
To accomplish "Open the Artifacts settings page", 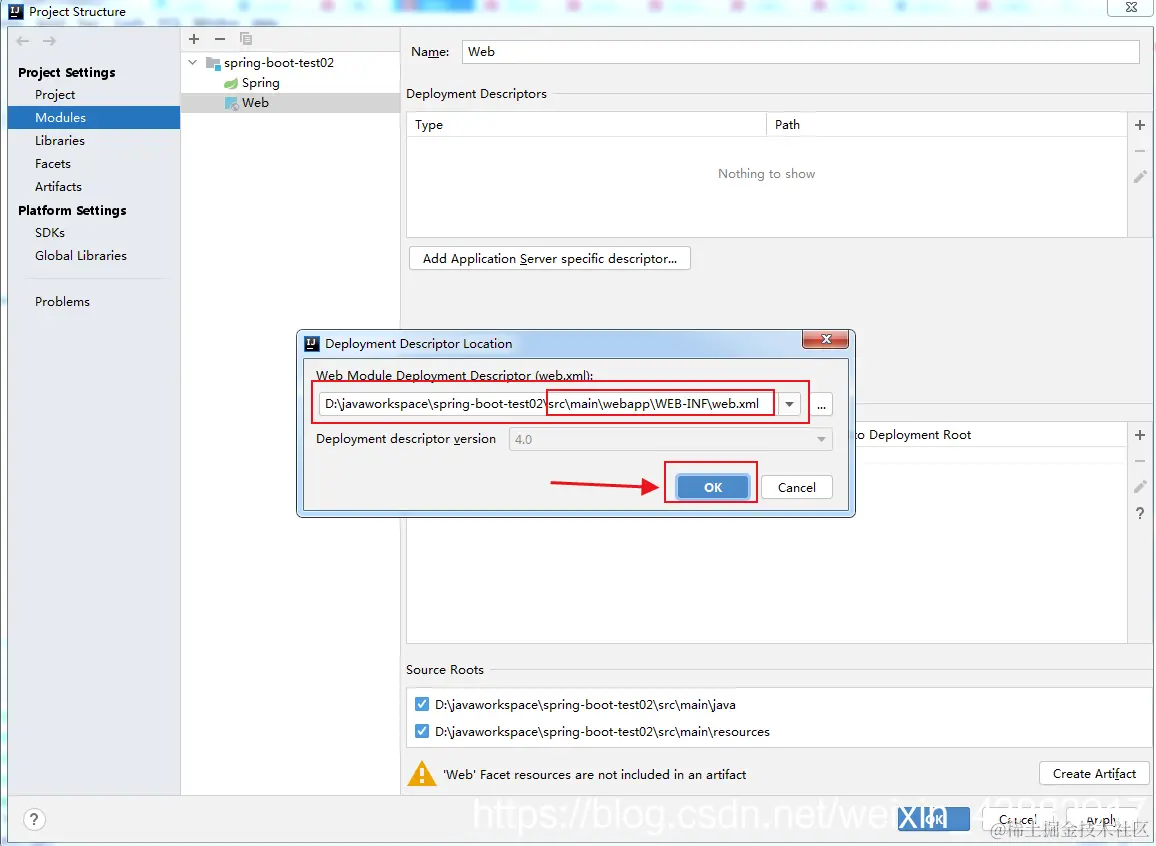I will tap(58, 186).
